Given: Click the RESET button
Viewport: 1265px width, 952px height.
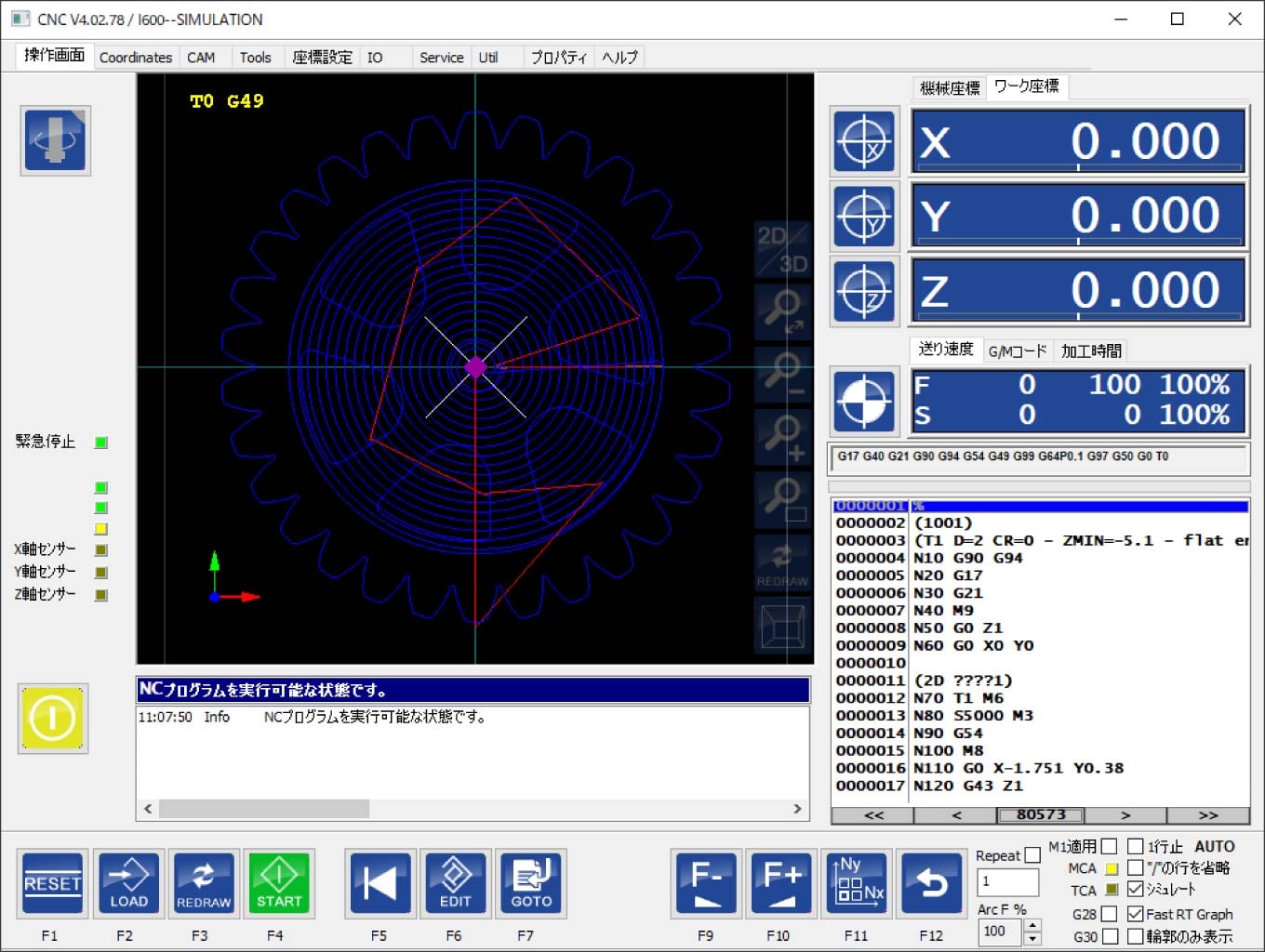Looking at the screenshot, I should pos(52,883).
